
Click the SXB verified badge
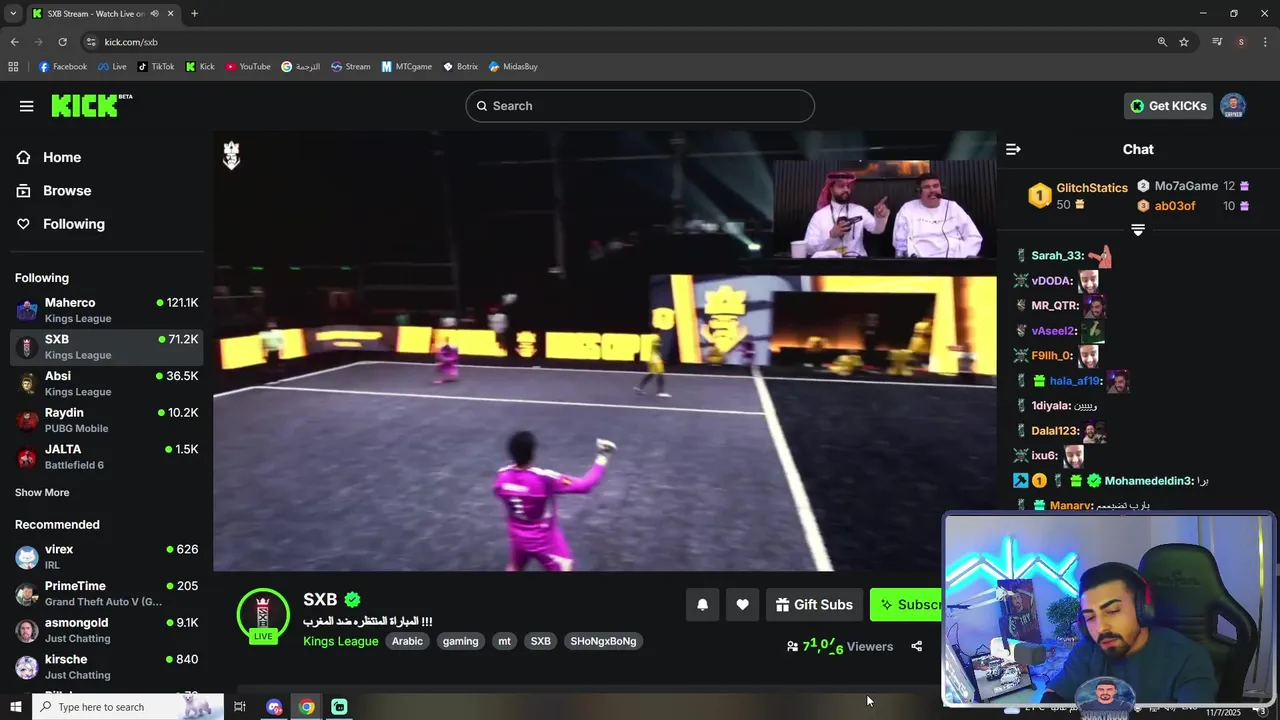[352, 600]
